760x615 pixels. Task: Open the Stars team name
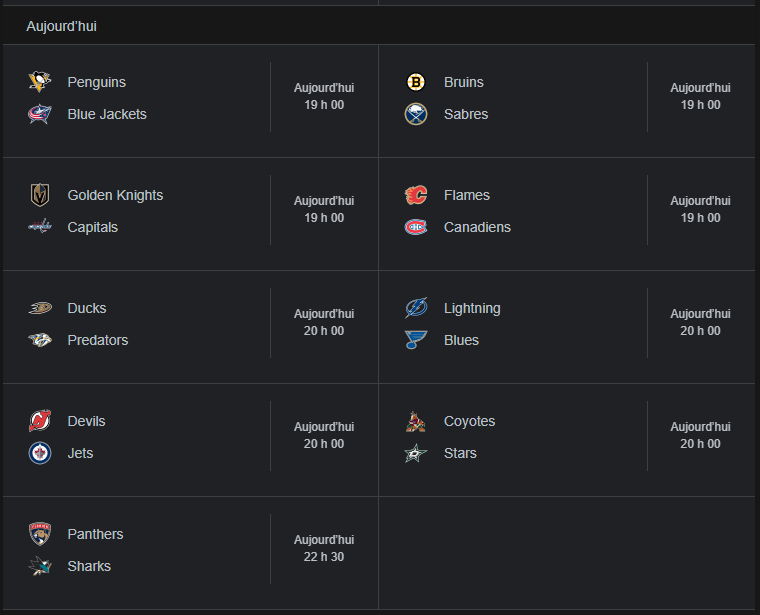(460, 453)
